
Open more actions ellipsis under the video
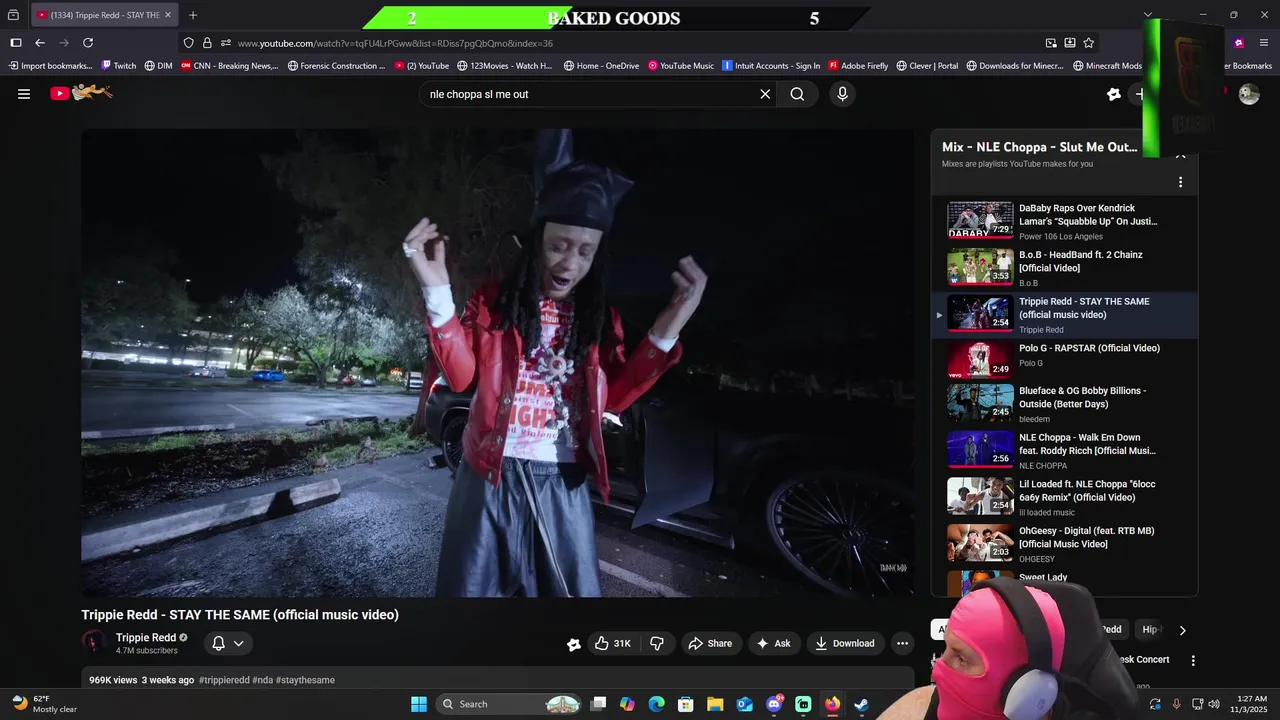click(902, 643)
